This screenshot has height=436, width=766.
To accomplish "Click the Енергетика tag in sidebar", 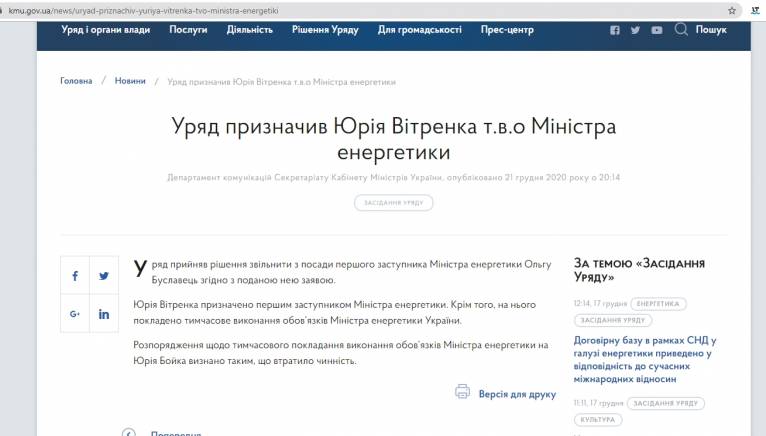I will tap(658, 304).
